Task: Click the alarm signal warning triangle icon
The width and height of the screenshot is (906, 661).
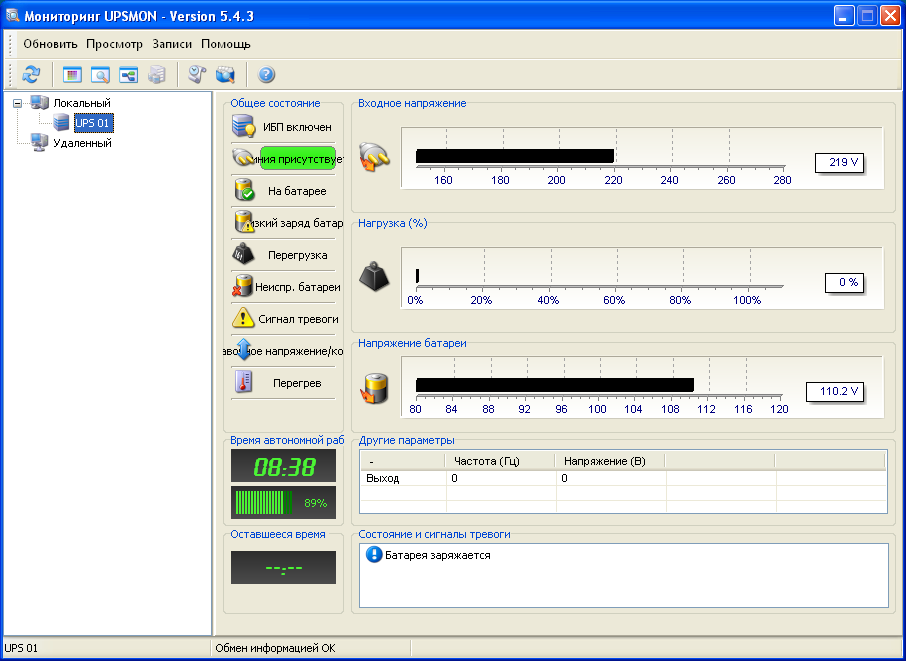Action: click(243, 319)
